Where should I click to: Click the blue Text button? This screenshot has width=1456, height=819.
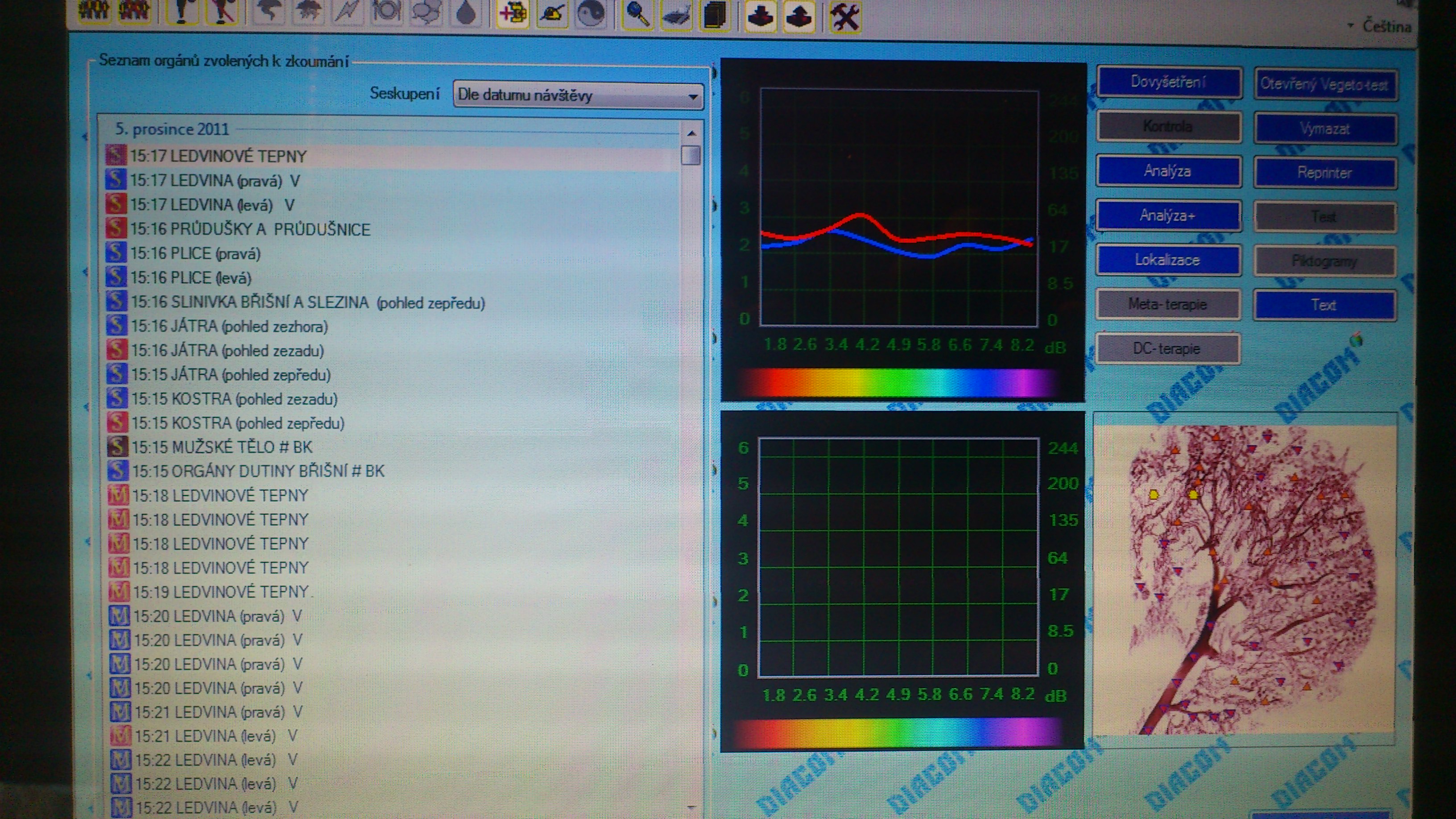[1325, 305]
